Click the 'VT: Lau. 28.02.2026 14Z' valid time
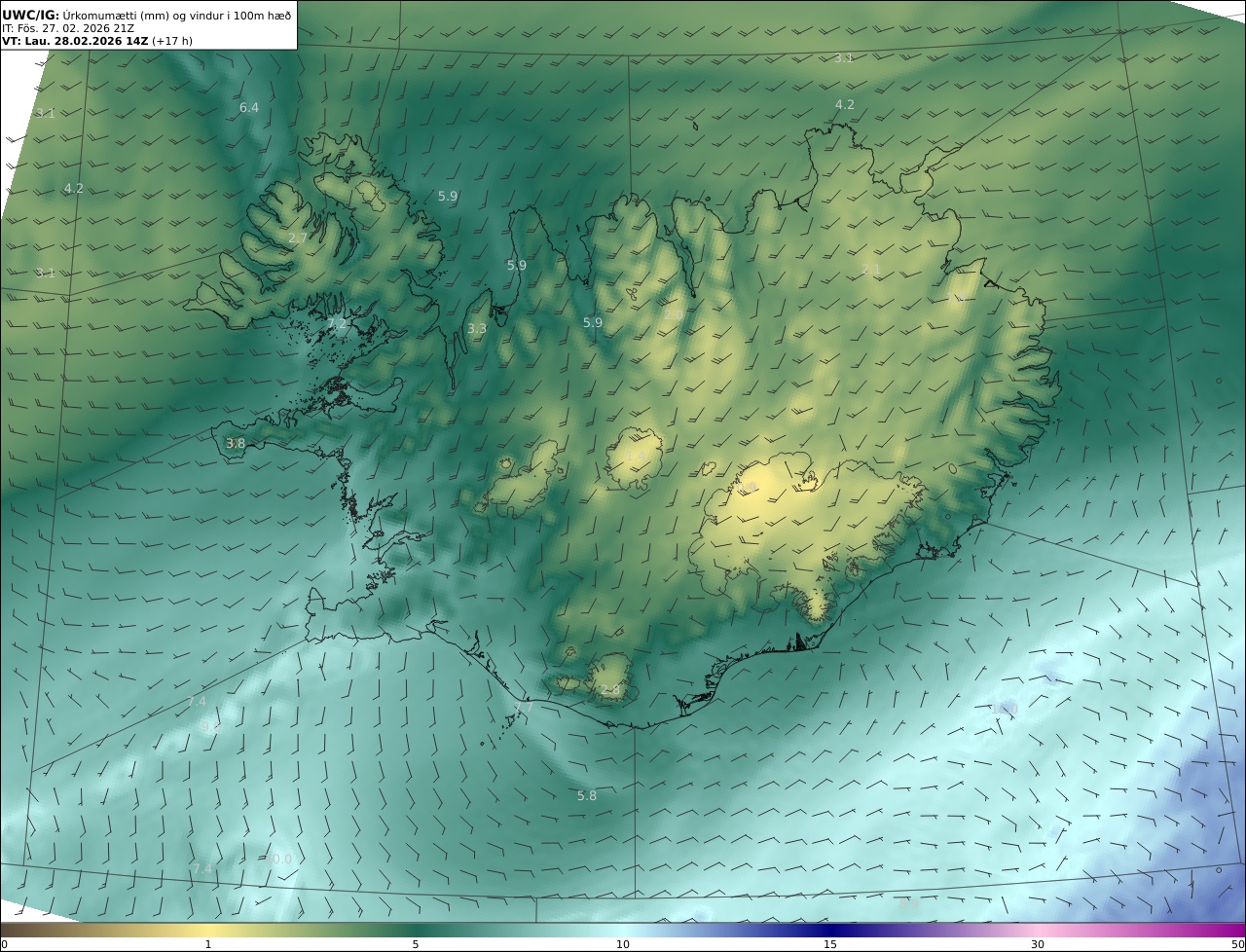This screenshot has width=1246, height=952. click(75, 42)
